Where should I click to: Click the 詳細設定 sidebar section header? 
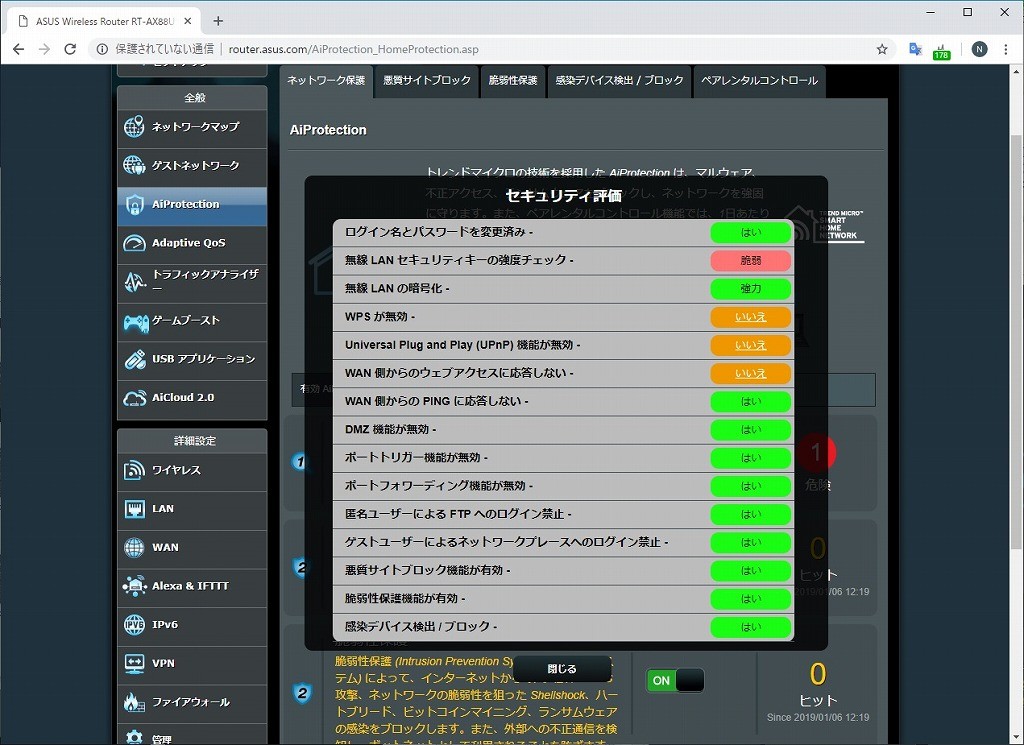[192, 441]
